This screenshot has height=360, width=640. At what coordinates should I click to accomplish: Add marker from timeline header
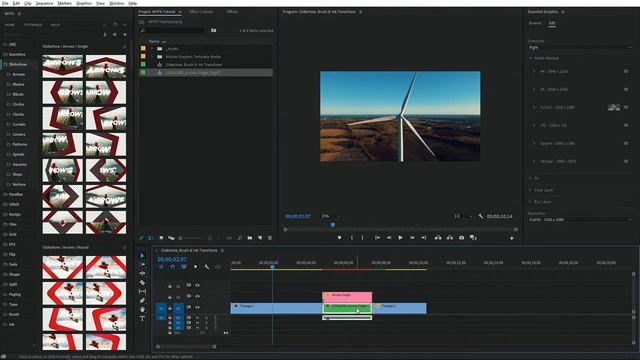(195, 267)
